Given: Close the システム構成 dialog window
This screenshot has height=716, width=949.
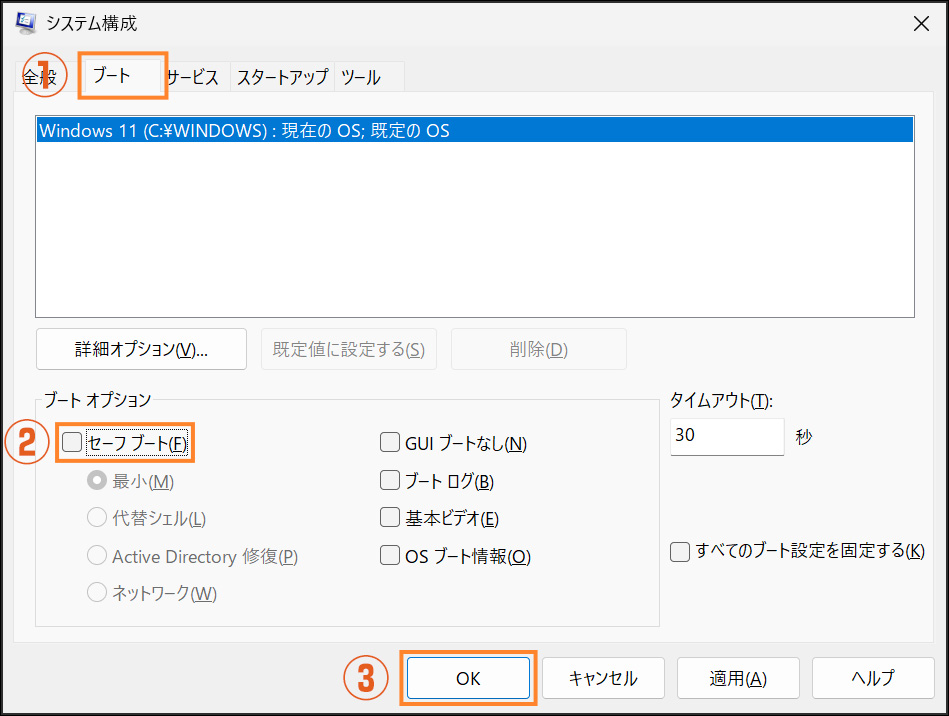Looking at the screenshot, I should (921, 24).
